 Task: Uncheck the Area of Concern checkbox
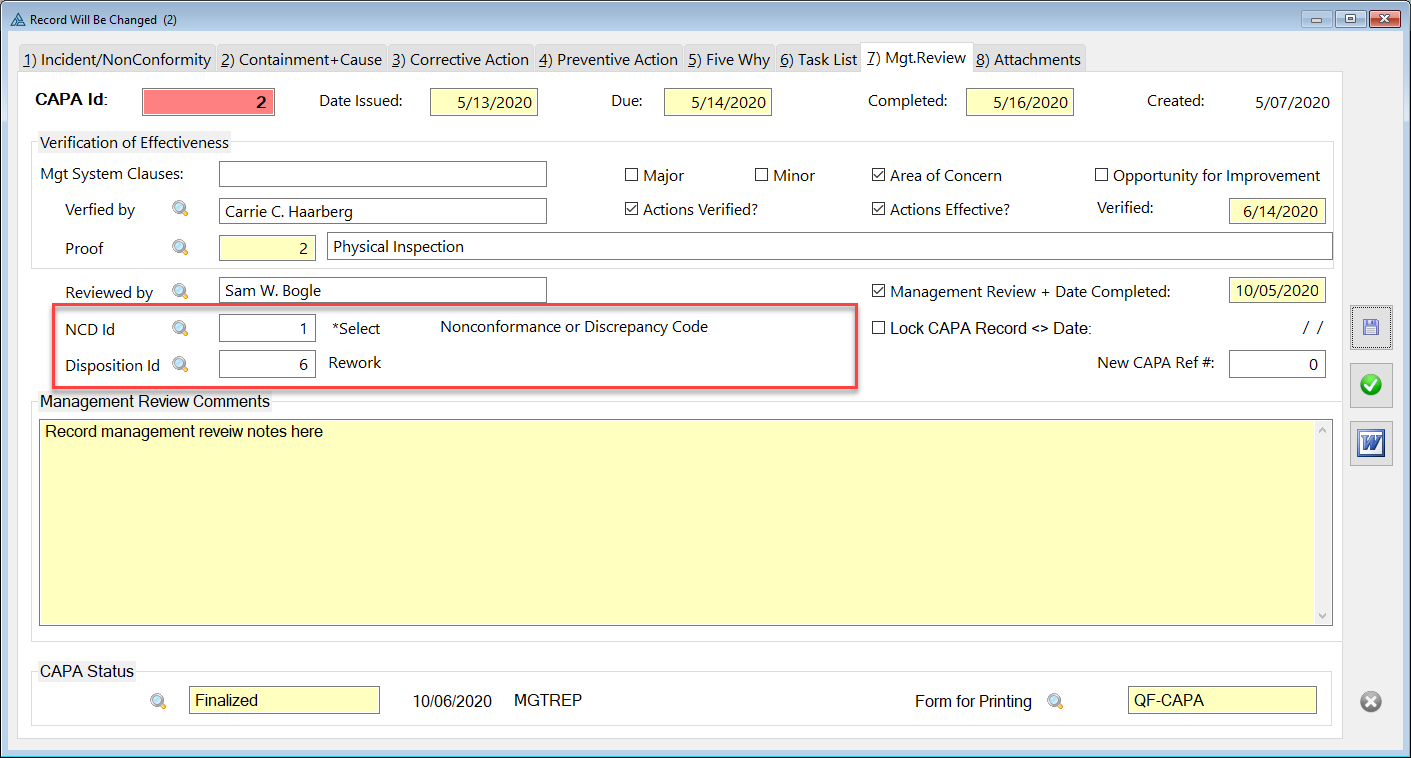879,175
